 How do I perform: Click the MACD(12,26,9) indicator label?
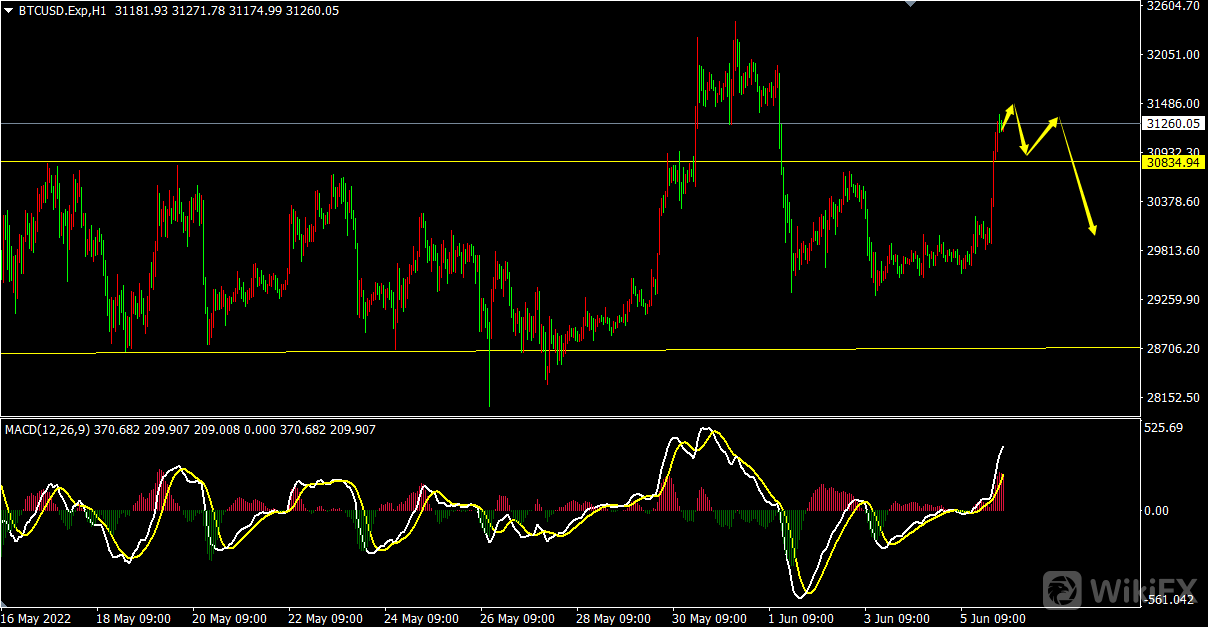(48, 430)
